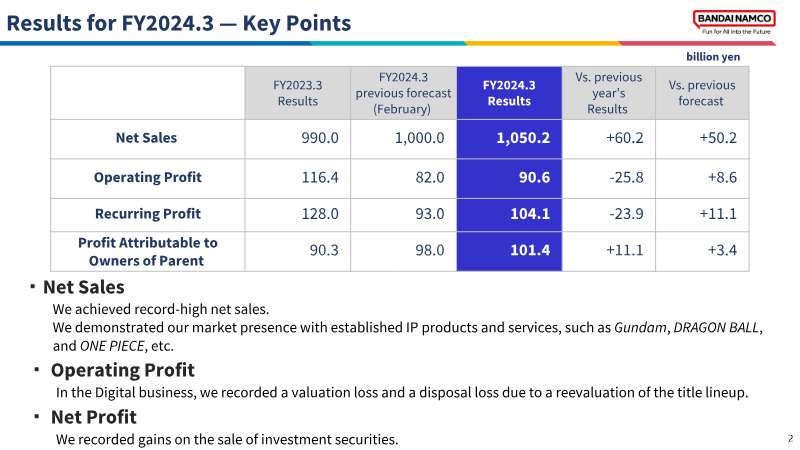Click the +3.4 value in last row
This screenshot has width=800, height=450.
[720, 250]
